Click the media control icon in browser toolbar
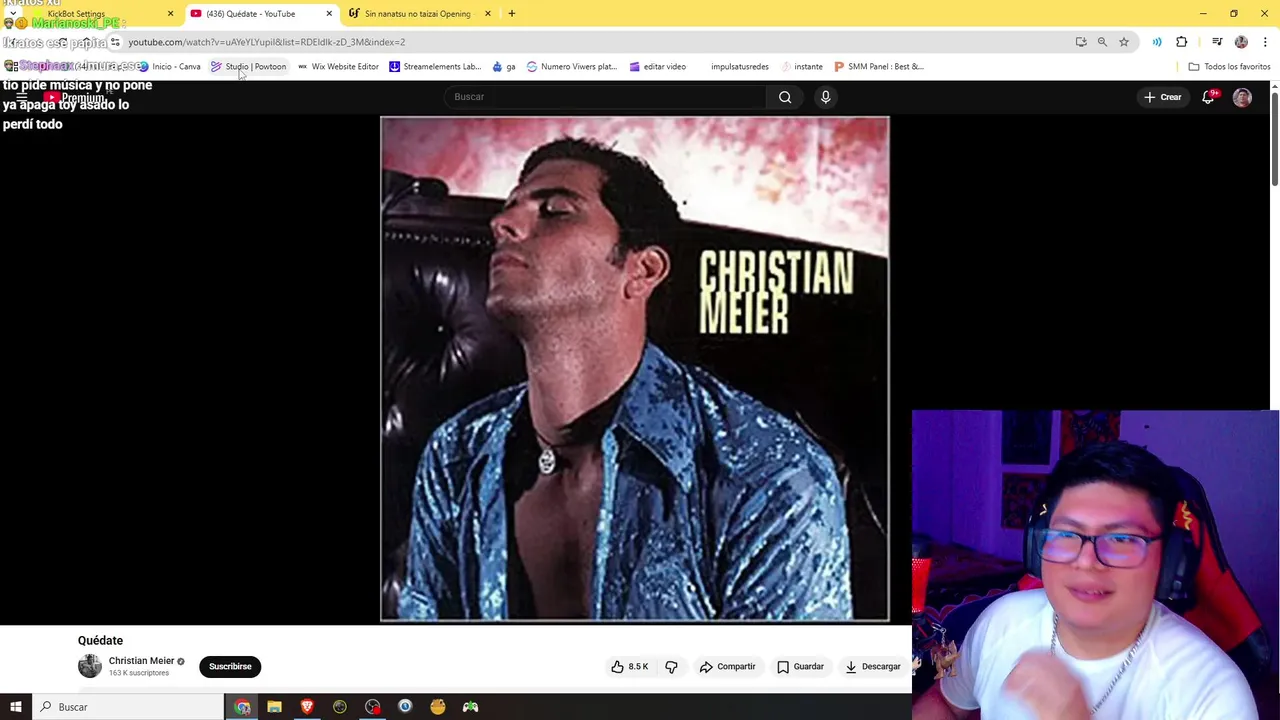 tap(1217, 42)
